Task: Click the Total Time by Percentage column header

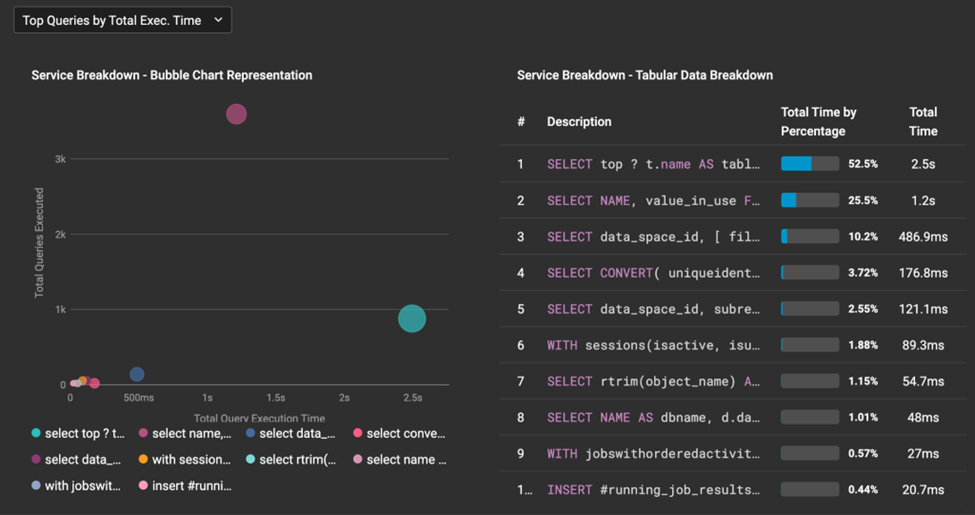Action: [x=818, y=122]
